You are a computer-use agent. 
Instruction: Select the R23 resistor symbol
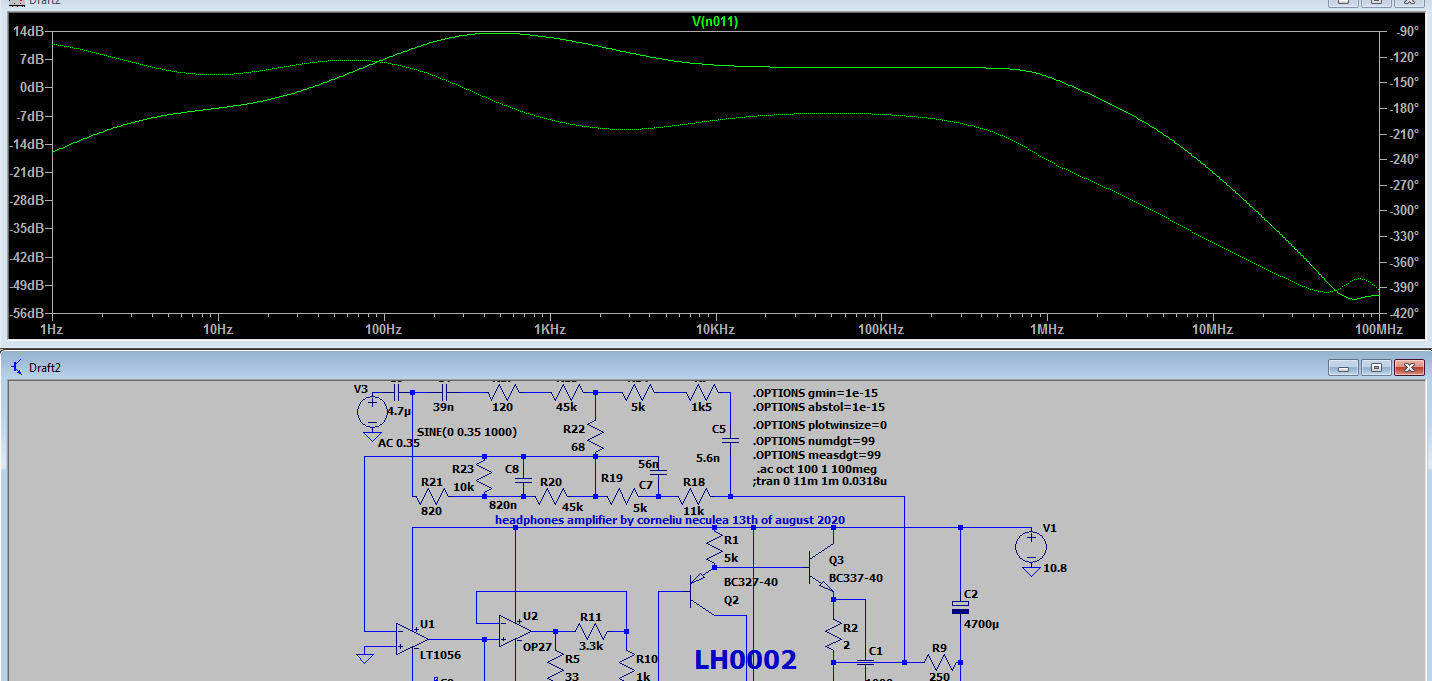pos(484,476)
